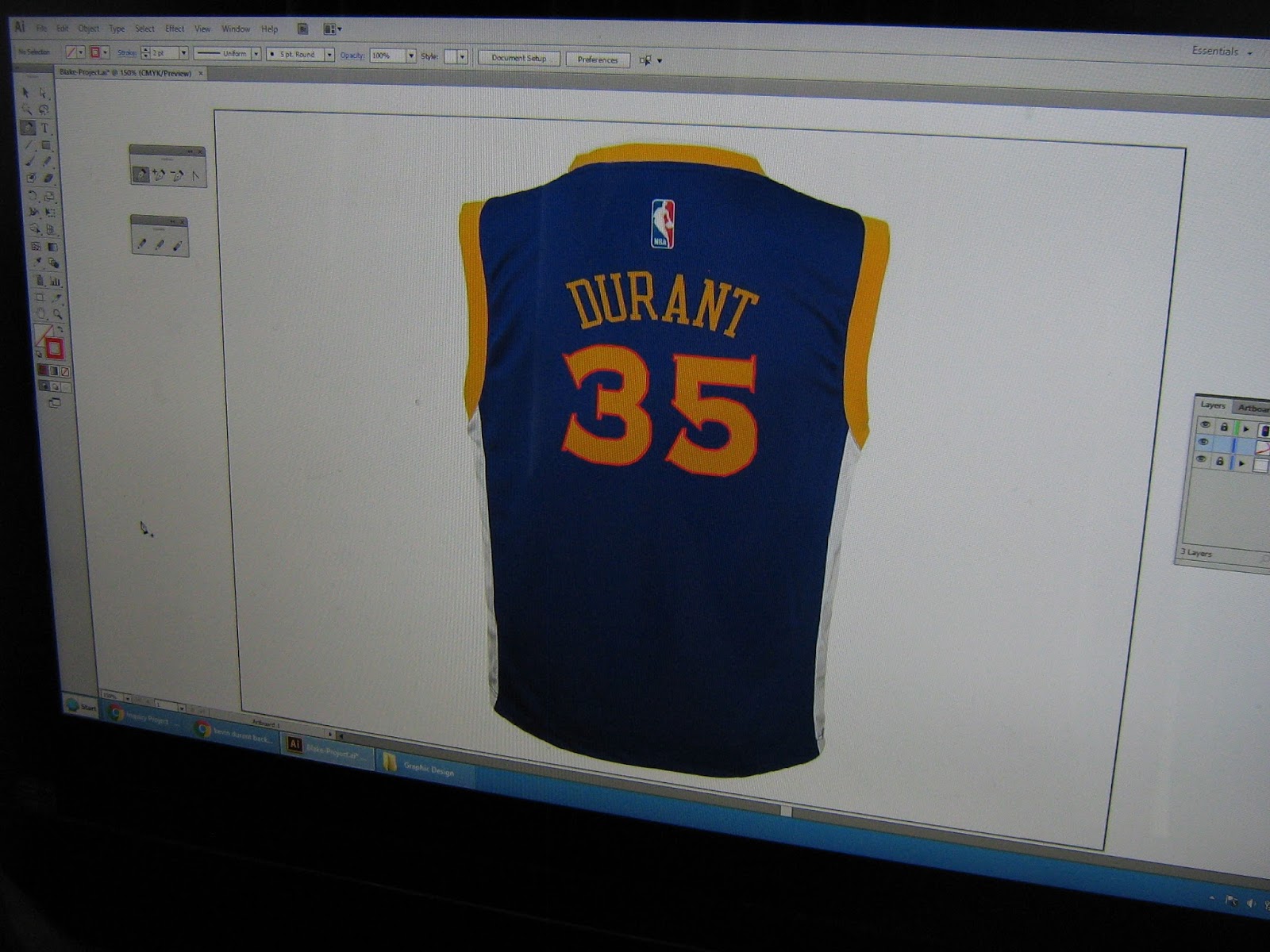
Task: Select the Selection (black arrow) tool
Action: coord(25,92)
